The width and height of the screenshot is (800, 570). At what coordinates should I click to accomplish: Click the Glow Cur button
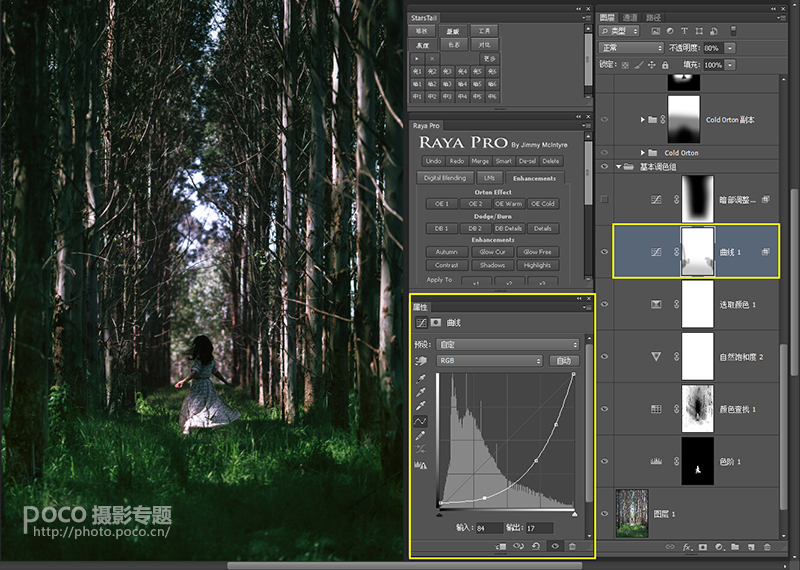[x=492, y=252]
